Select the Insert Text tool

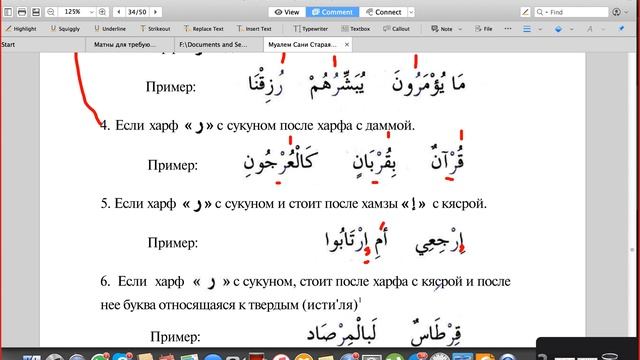(254, 29)
